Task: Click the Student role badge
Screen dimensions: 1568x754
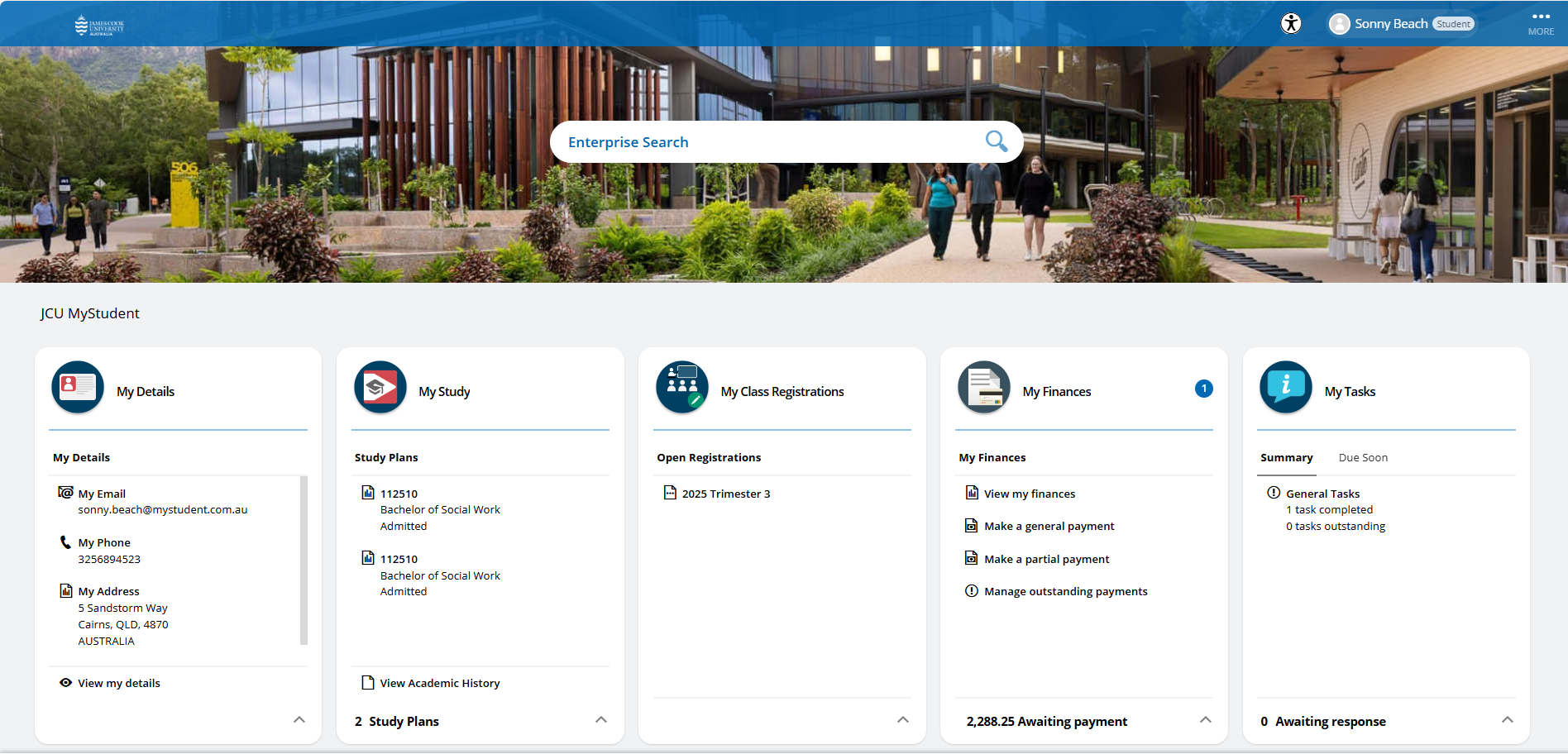Action: 1453,24
